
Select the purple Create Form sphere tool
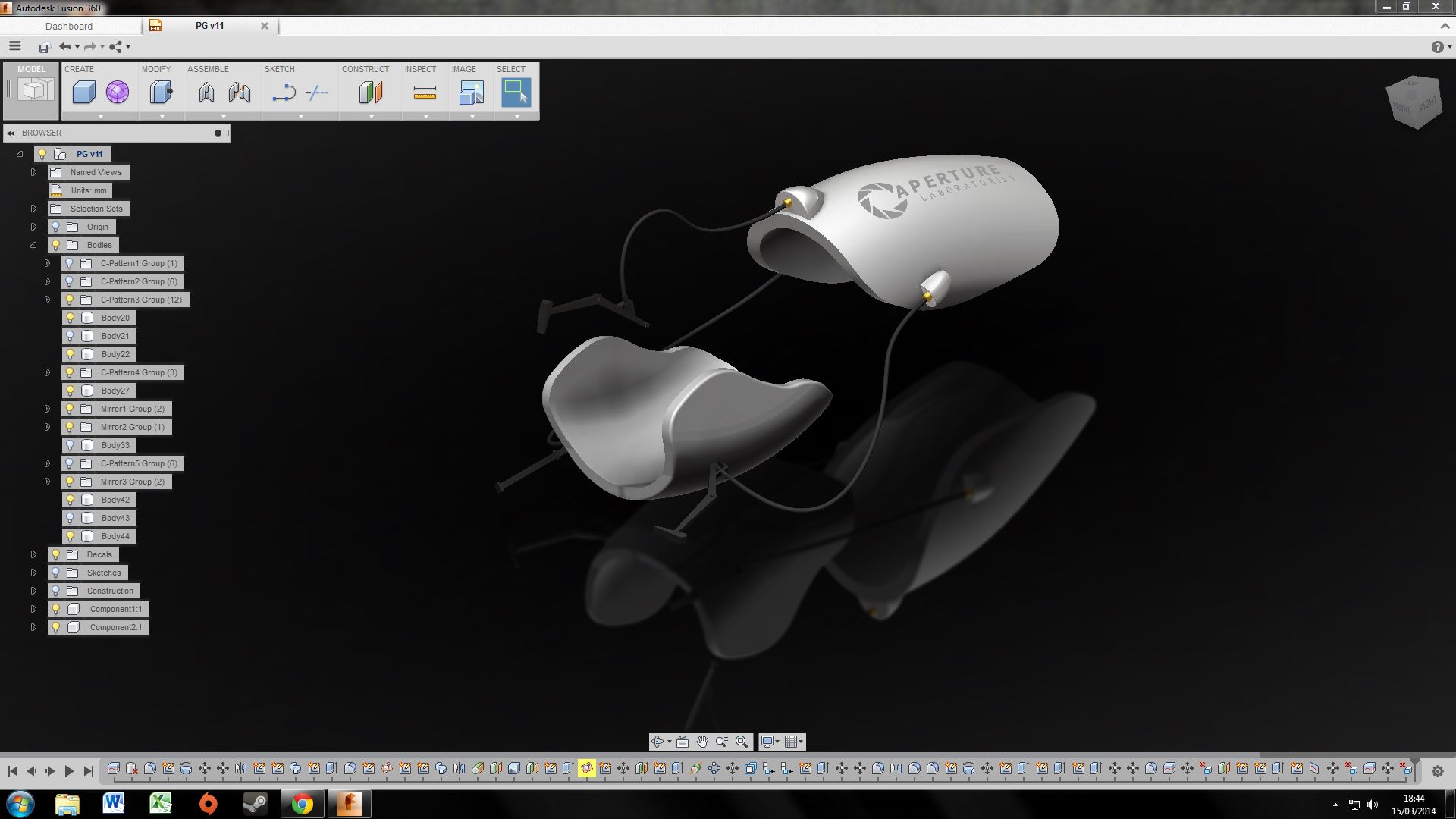pos(118,93)
